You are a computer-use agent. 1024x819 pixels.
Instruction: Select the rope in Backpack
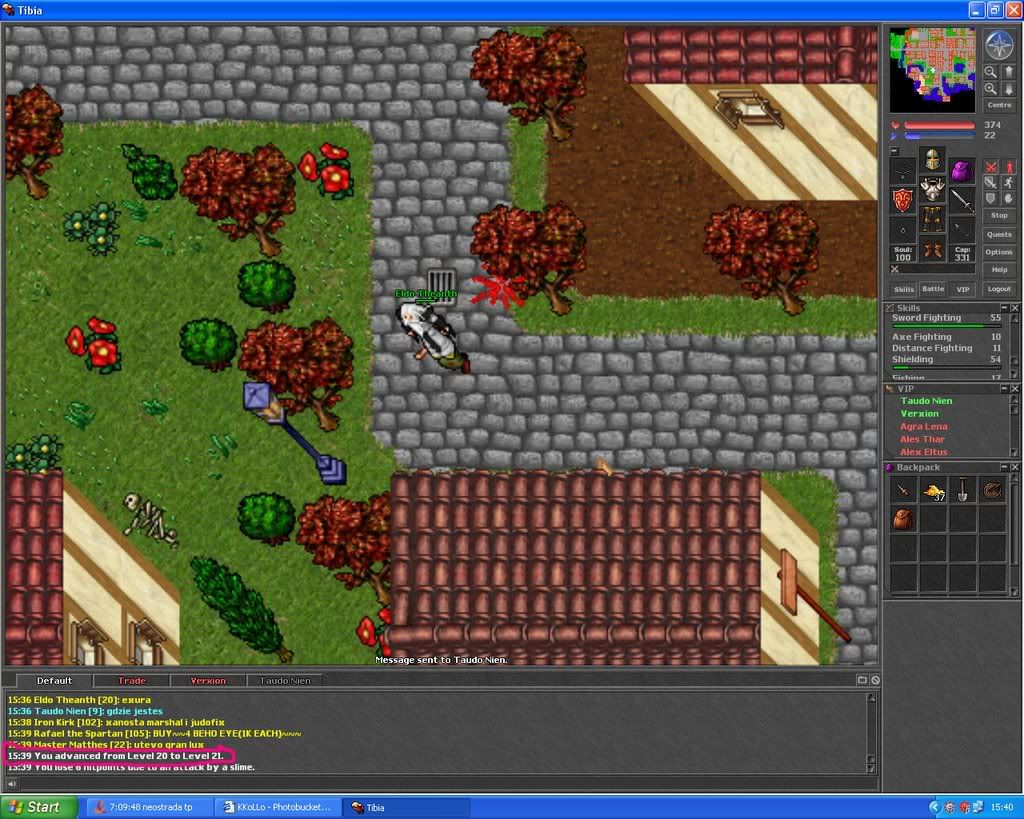(x=992, y=490)
